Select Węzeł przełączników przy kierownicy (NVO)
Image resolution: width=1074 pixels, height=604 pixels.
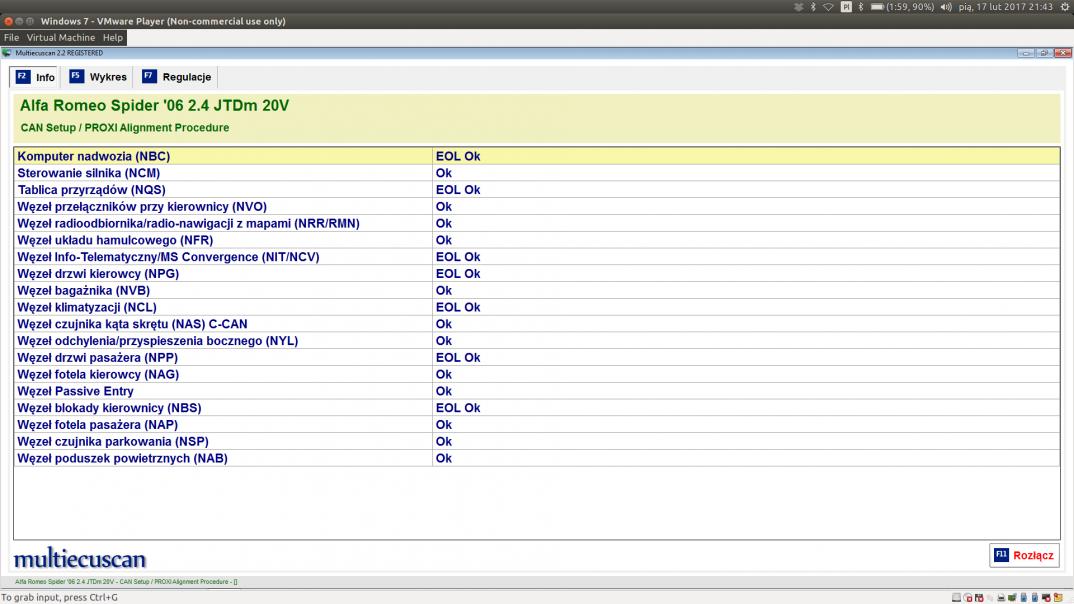(x=536, y=206)
